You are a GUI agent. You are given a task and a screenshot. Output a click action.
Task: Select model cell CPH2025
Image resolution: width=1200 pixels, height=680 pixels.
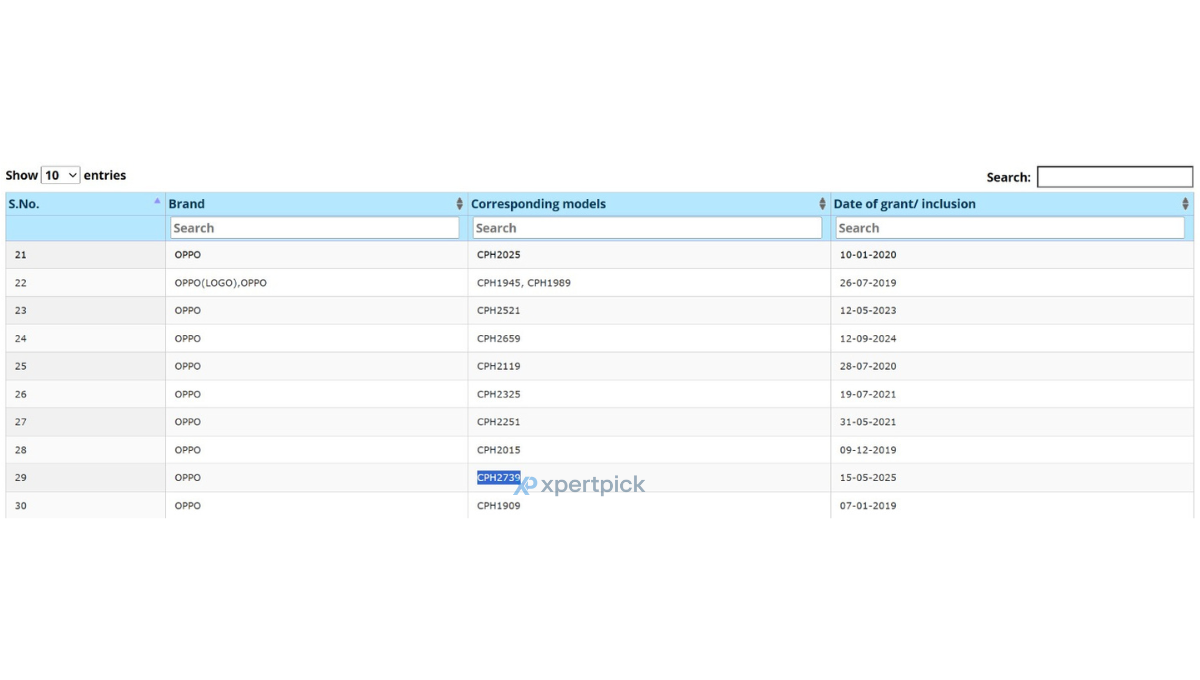[x=649, y=255]
